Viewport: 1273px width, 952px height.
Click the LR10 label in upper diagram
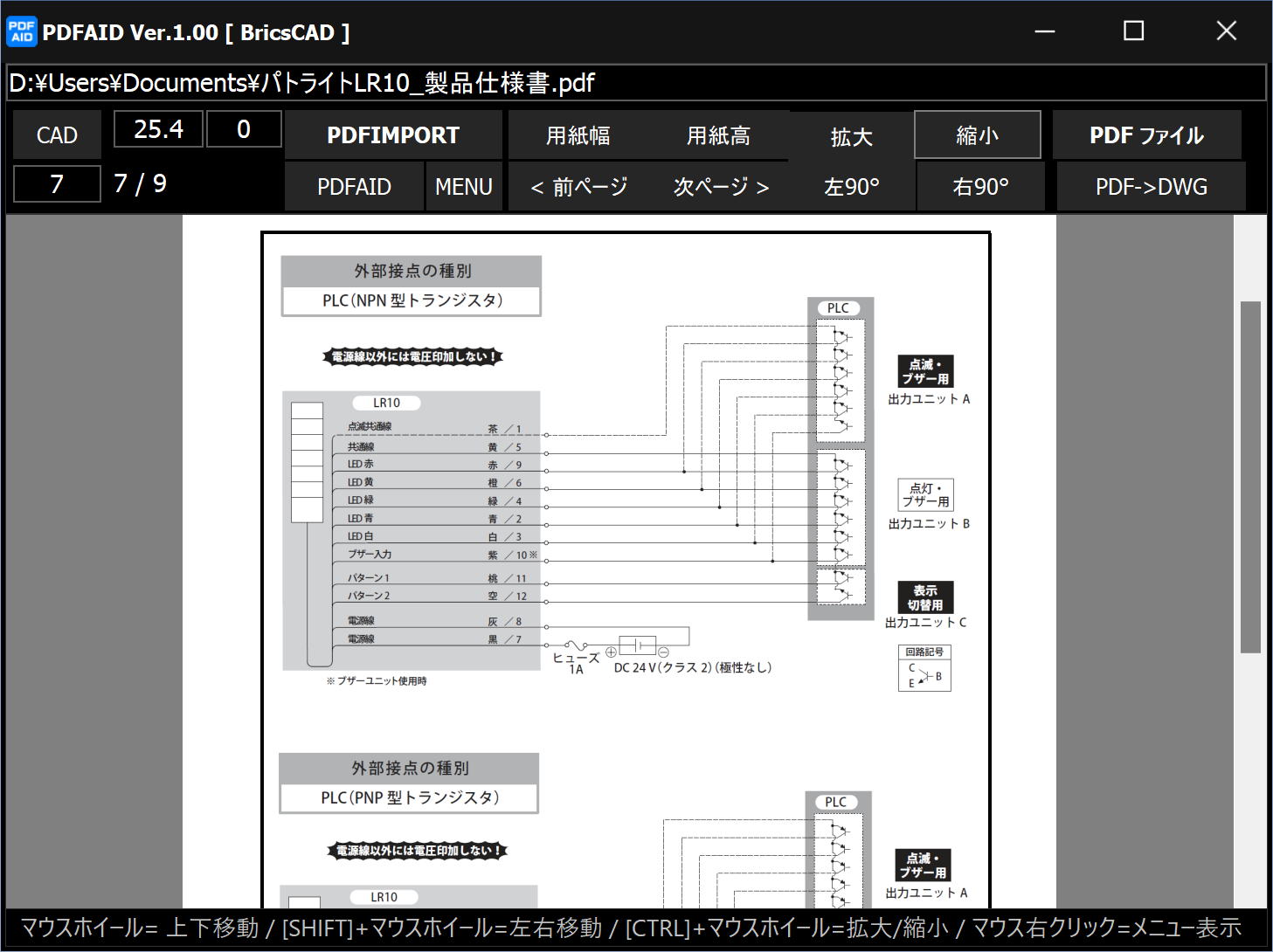click(x=386, y=403)
